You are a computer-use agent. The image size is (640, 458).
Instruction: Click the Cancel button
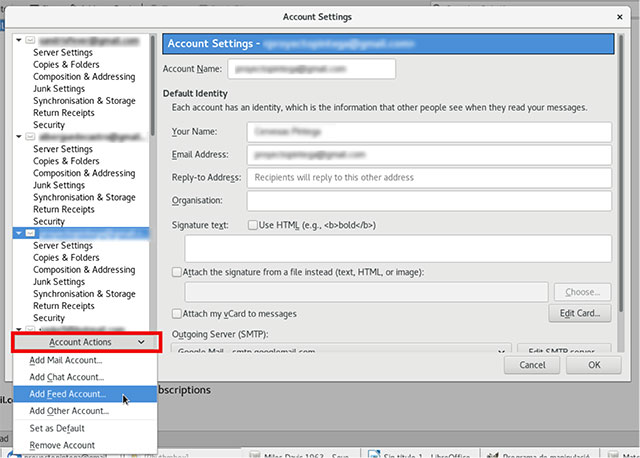(x=532, y=365)
